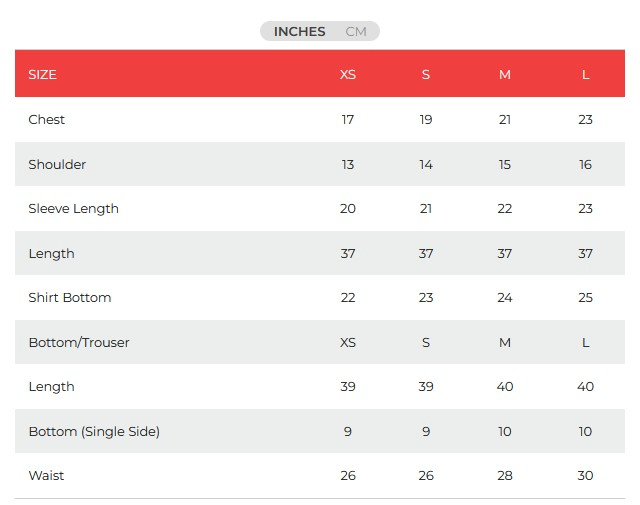Image resolution: width=640 pixels, height=505 pixels.
Task: Click the Chest row label
Action: (x=47, y=120)
